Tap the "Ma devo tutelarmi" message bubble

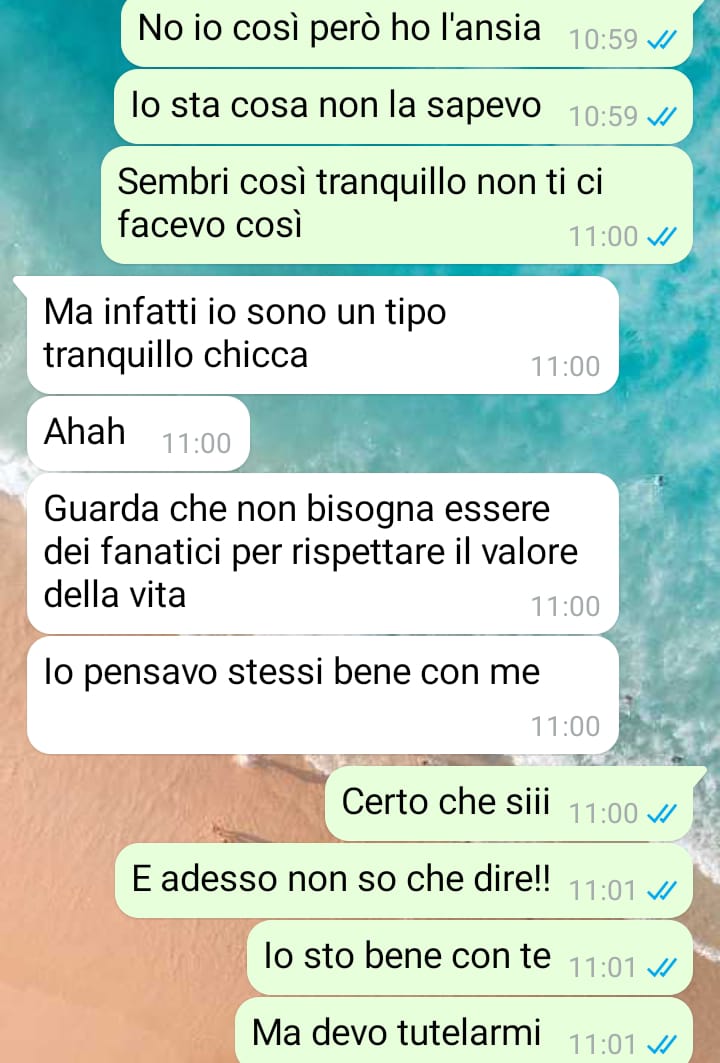tap(464, 1030)
